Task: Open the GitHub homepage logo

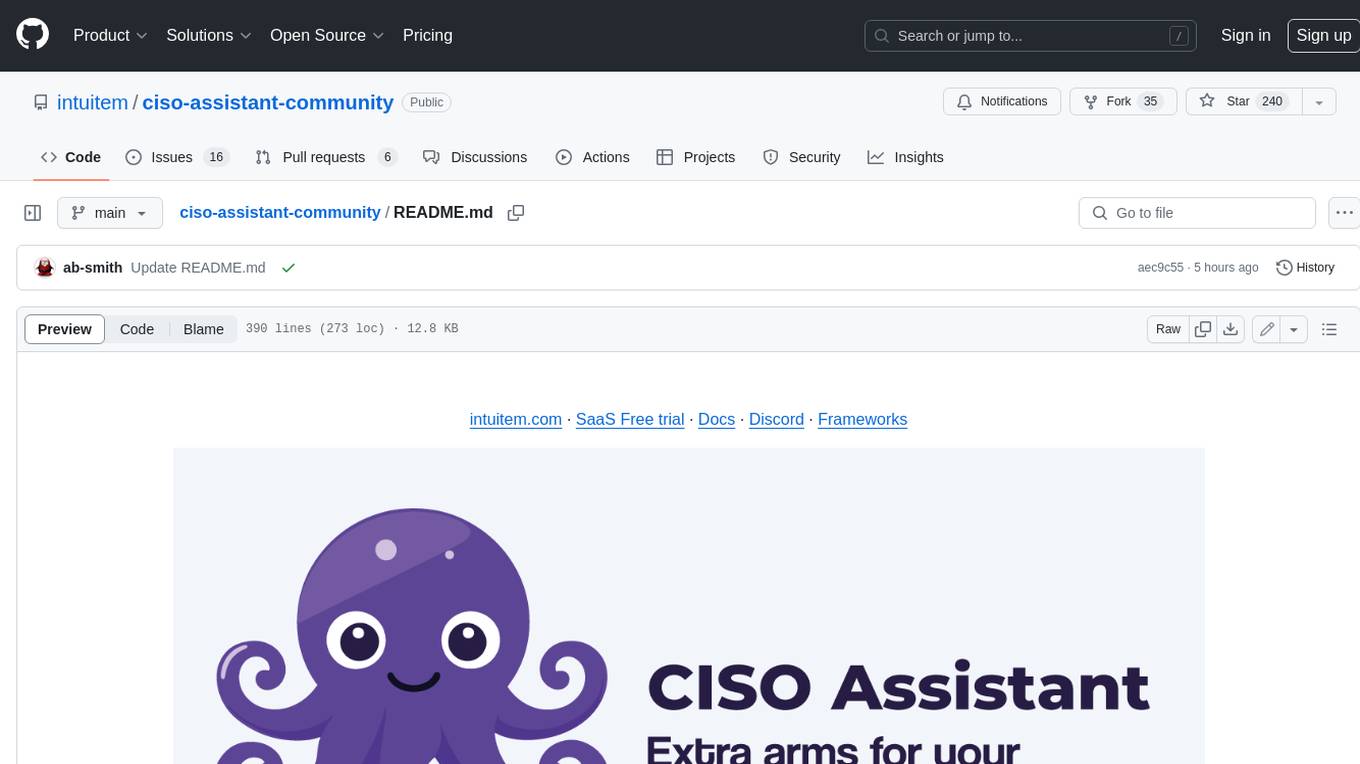Action: tap(32, 35)
